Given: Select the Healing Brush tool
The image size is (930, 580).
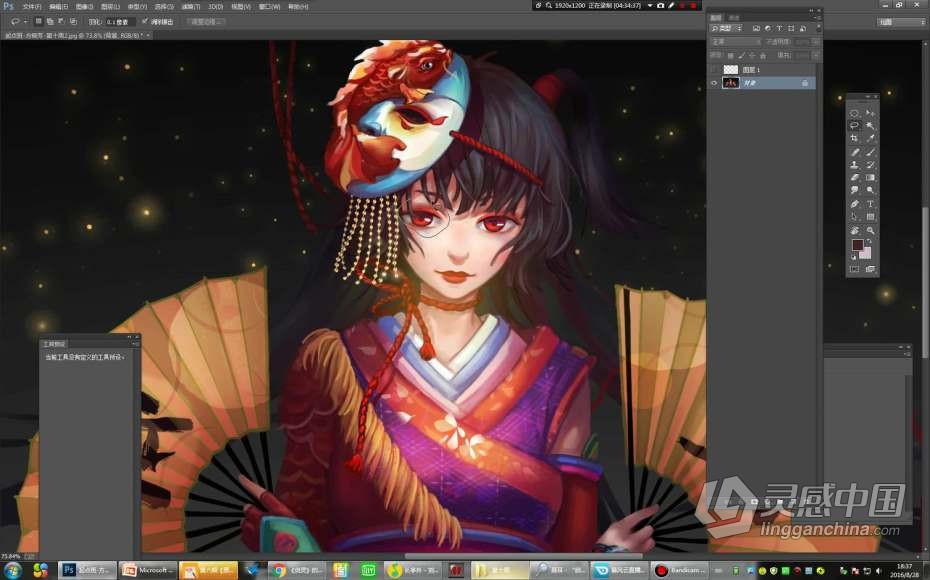Looking at the screenshot, I should click(x=855, y=152).
